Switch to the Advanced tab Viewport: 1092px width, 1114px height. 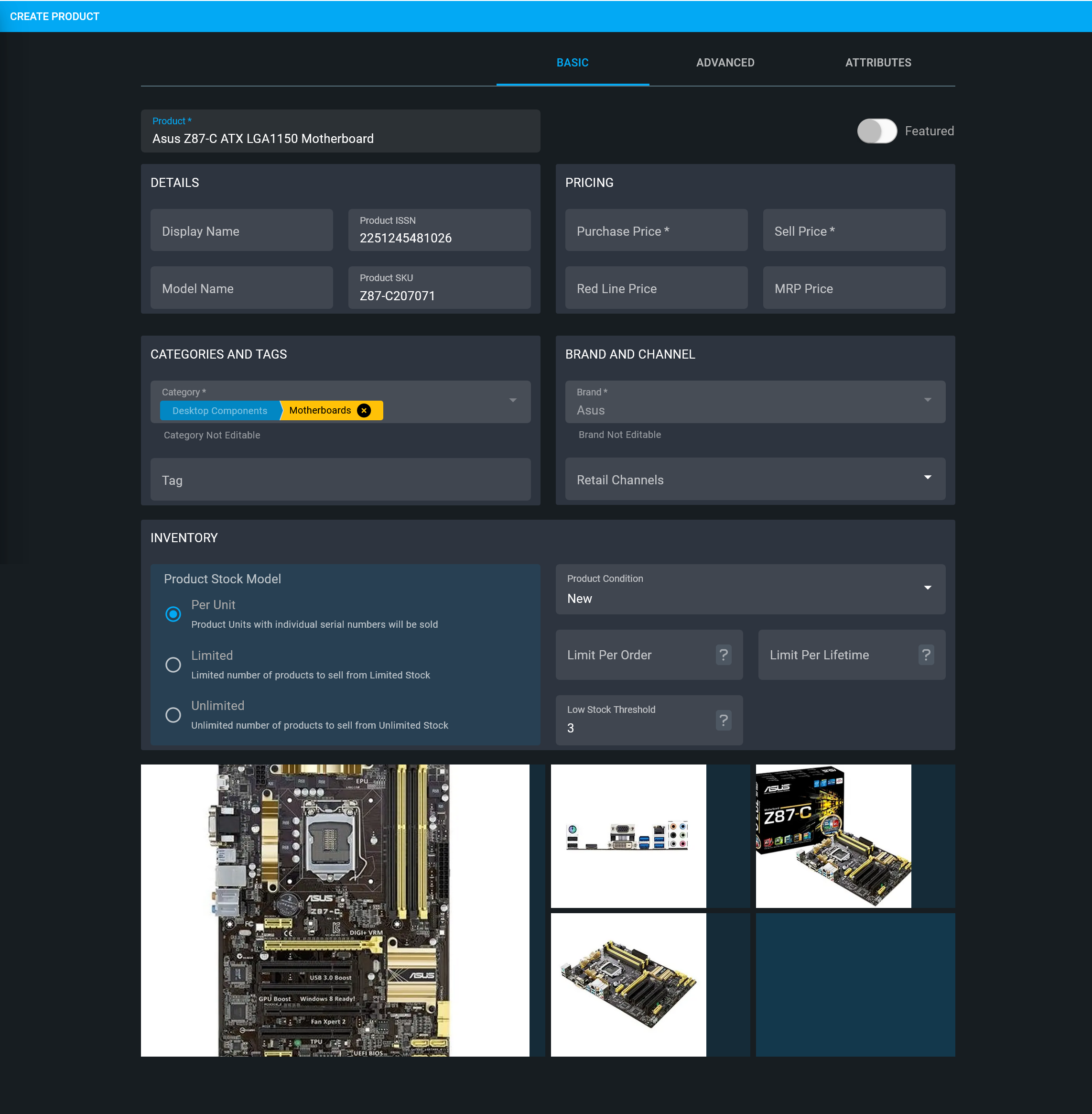tap(725, 62)
